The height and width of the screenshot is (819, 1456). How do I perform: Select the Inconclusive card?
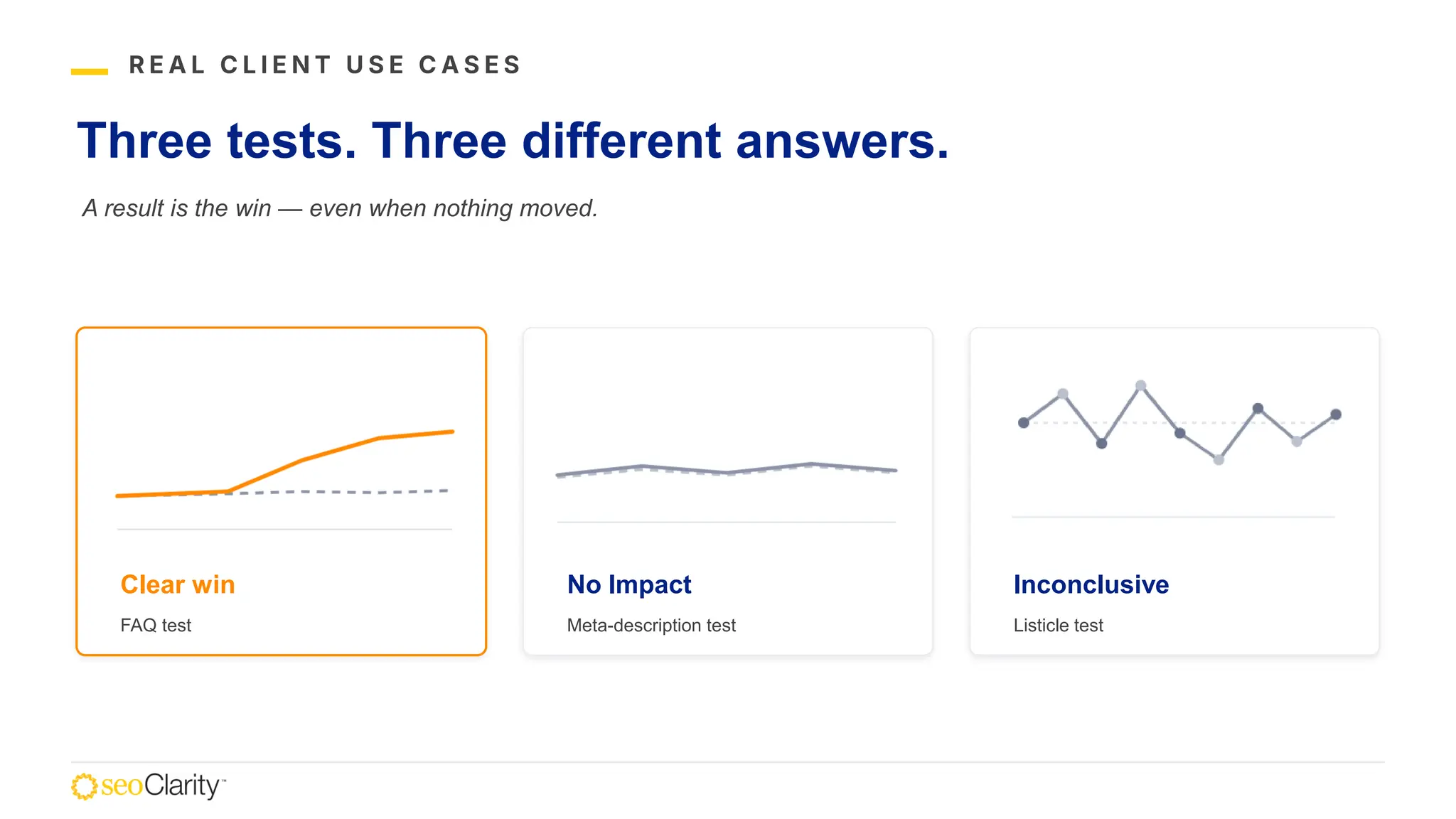tap(1174, 491)
